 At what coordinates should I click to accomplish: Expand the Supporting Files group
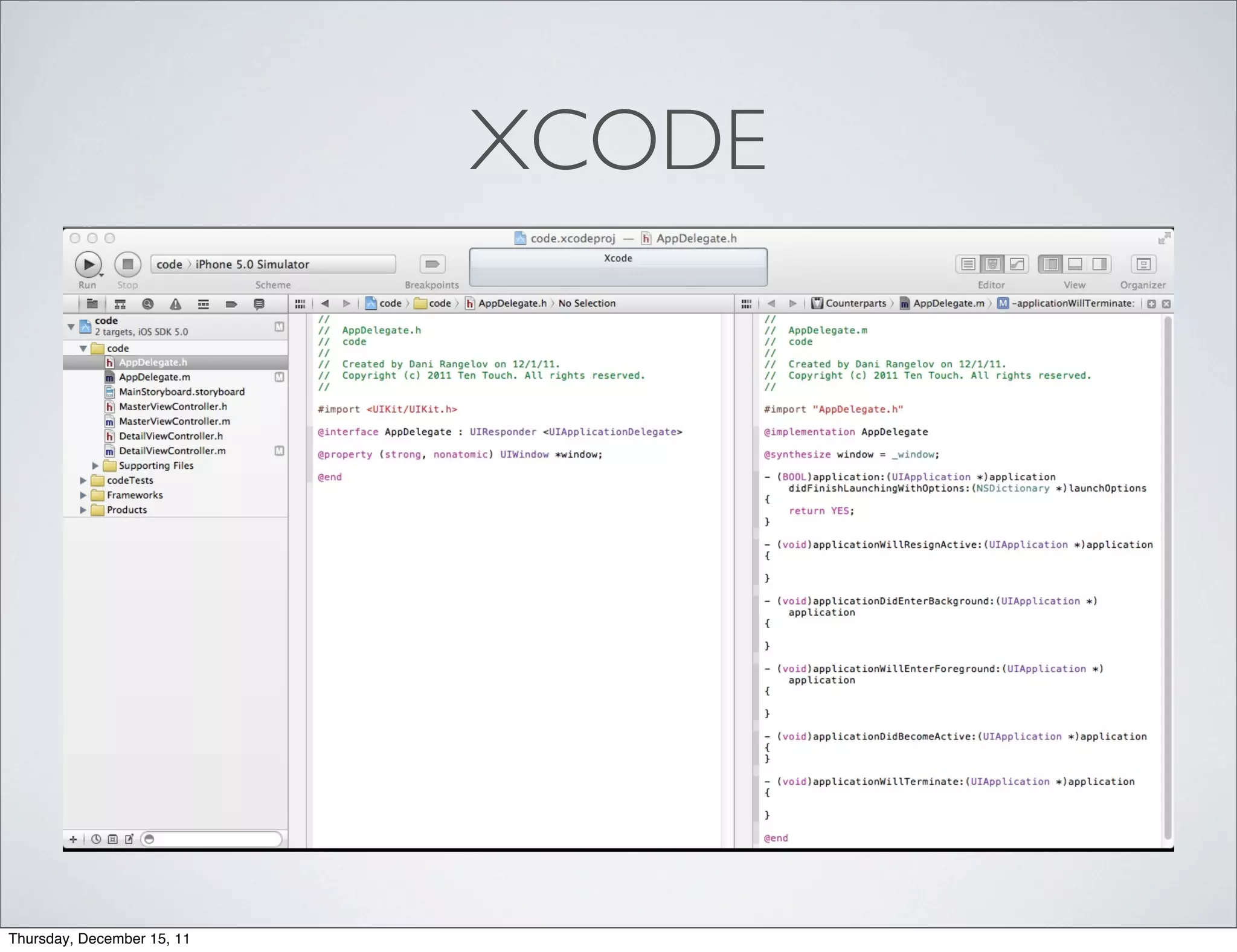95,466
